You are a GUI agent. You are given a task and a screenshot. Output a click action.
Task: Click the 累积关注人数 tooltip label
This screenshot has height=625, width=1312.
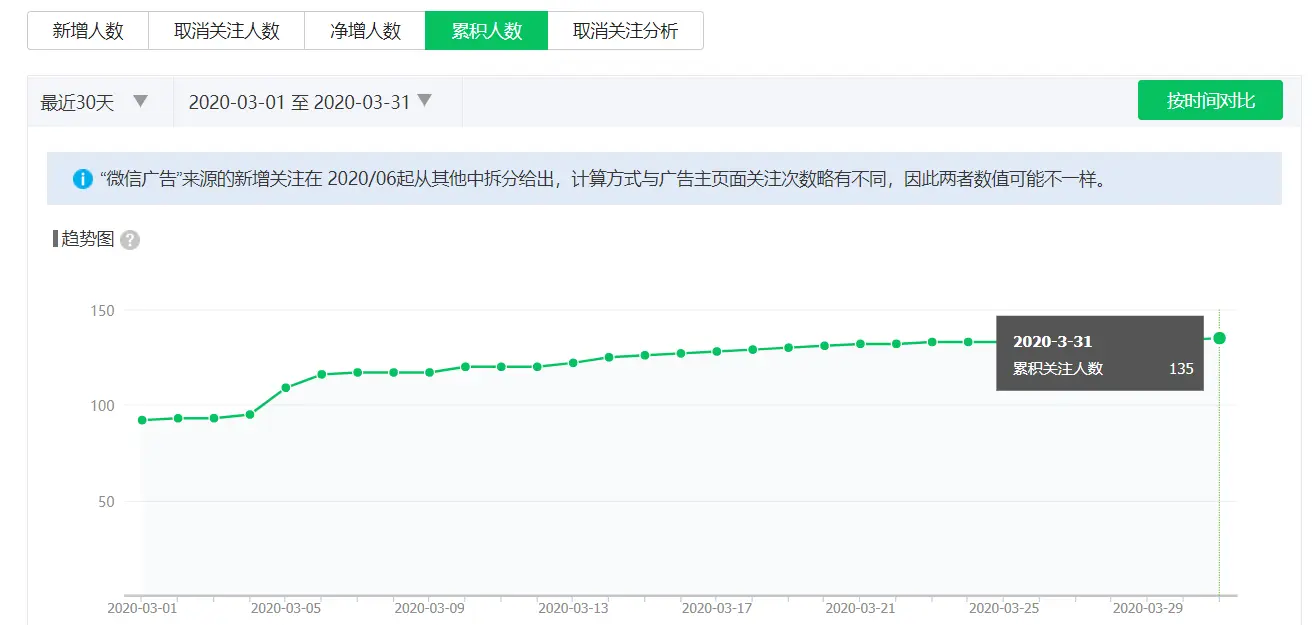1058,368
